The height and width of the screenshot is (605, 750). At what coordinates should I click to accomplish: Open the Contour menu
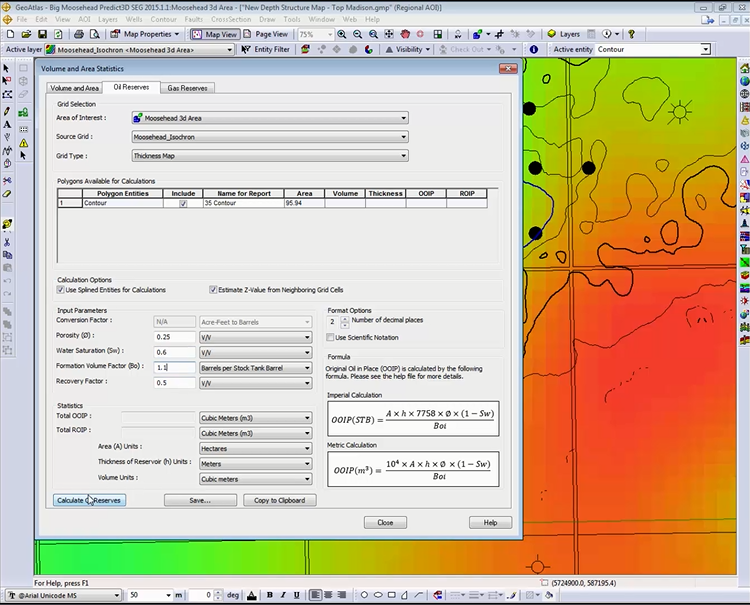click(164, 19)
